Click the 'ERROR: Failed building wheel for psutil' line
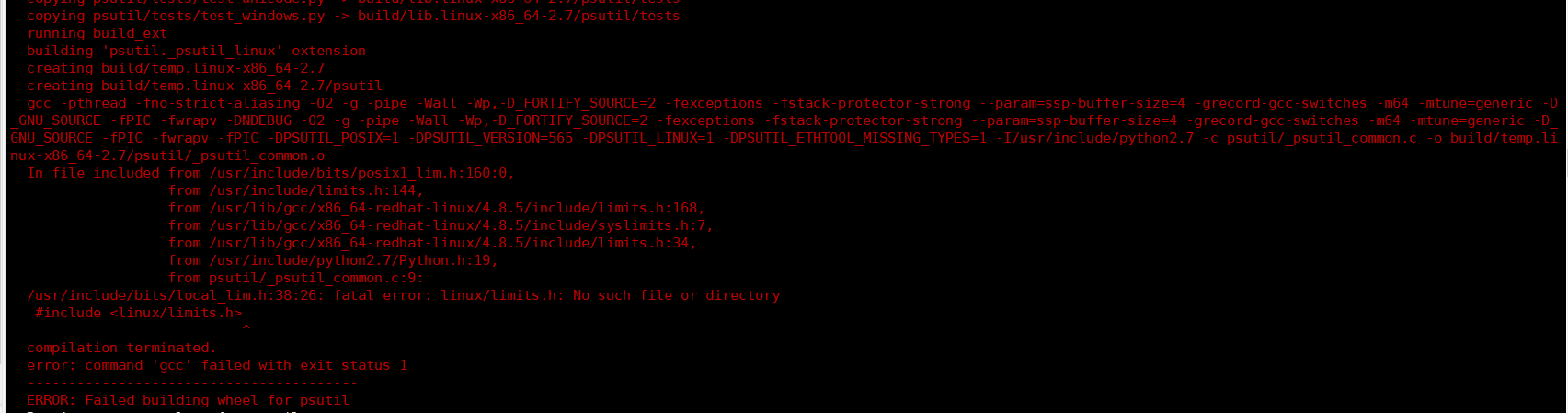The width and height of the screenshot is (1568, 413). [188, 400]
